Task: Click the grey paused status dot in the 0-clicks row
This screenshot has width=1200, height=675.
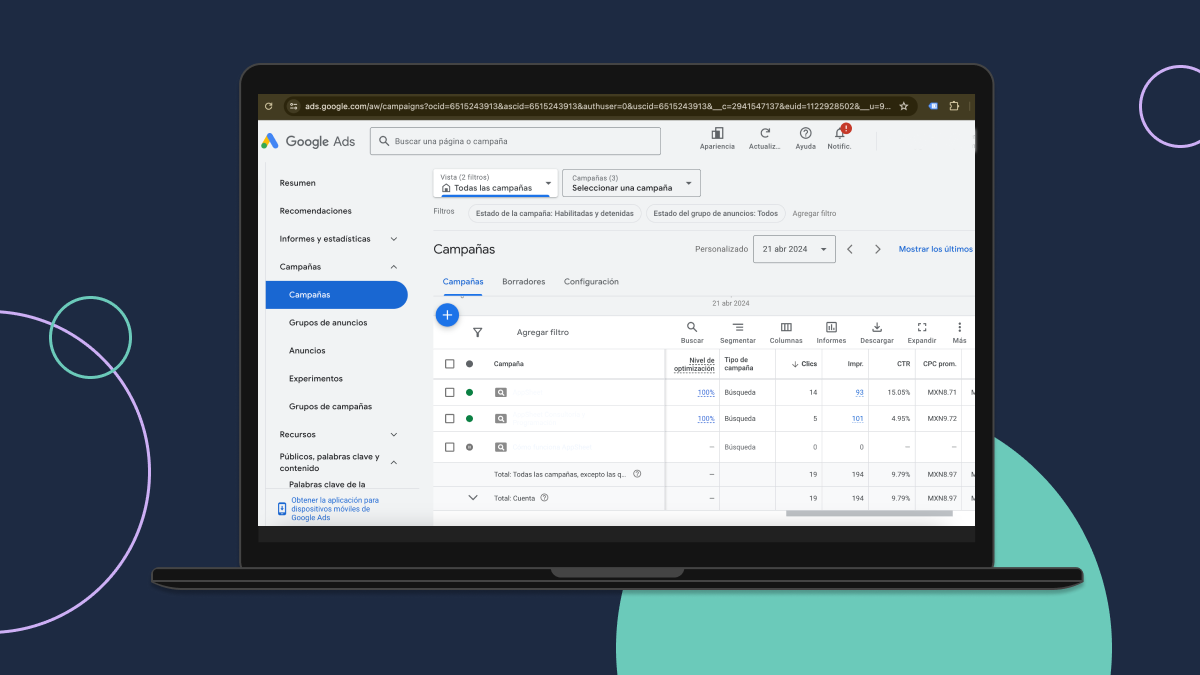Action: coord(469,447)
